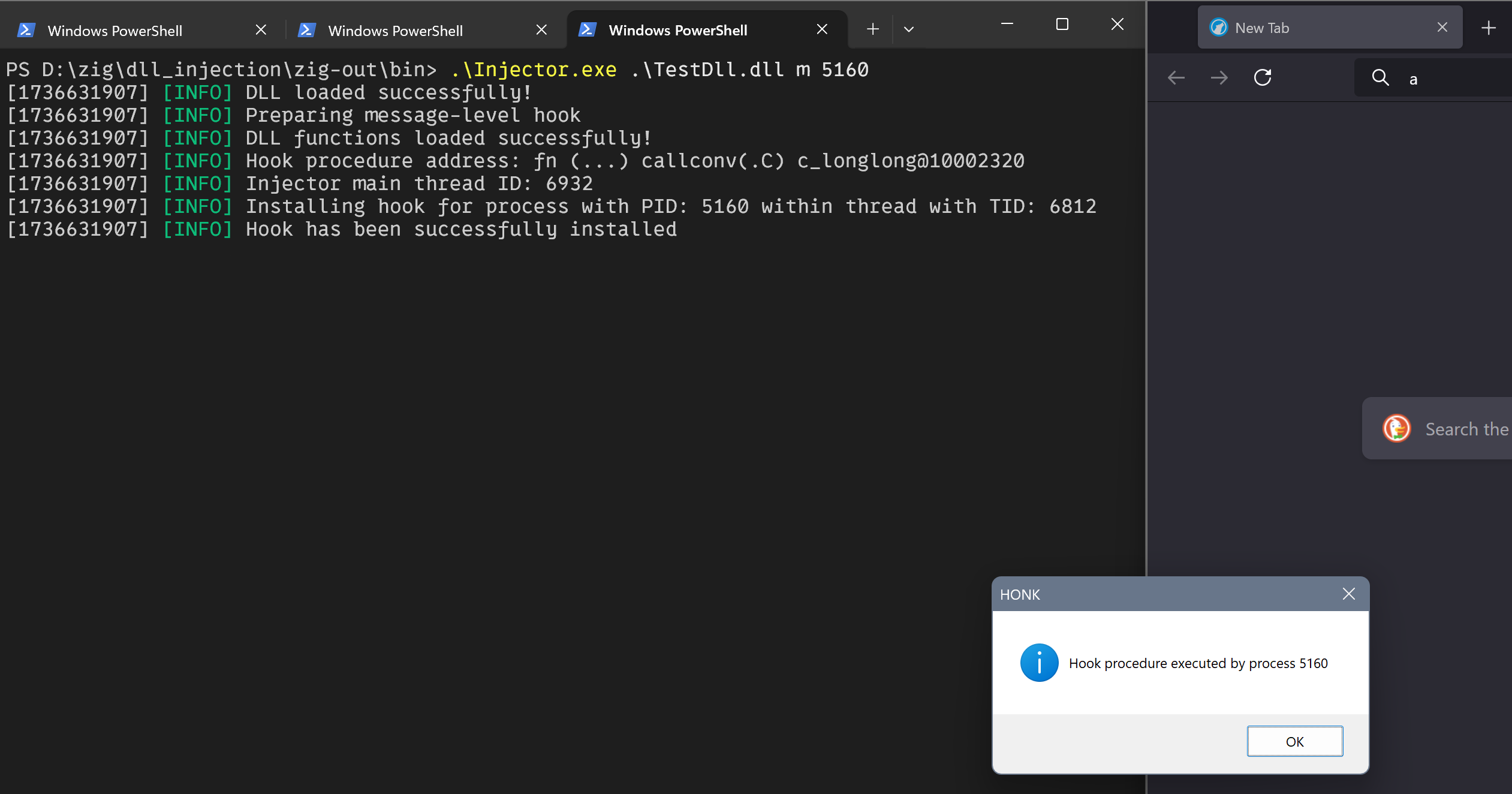The width and height of the screenshot is (1512, 794).
Task: Click the PowerShell icon on third tab
Action: click(x=587, y=29)
